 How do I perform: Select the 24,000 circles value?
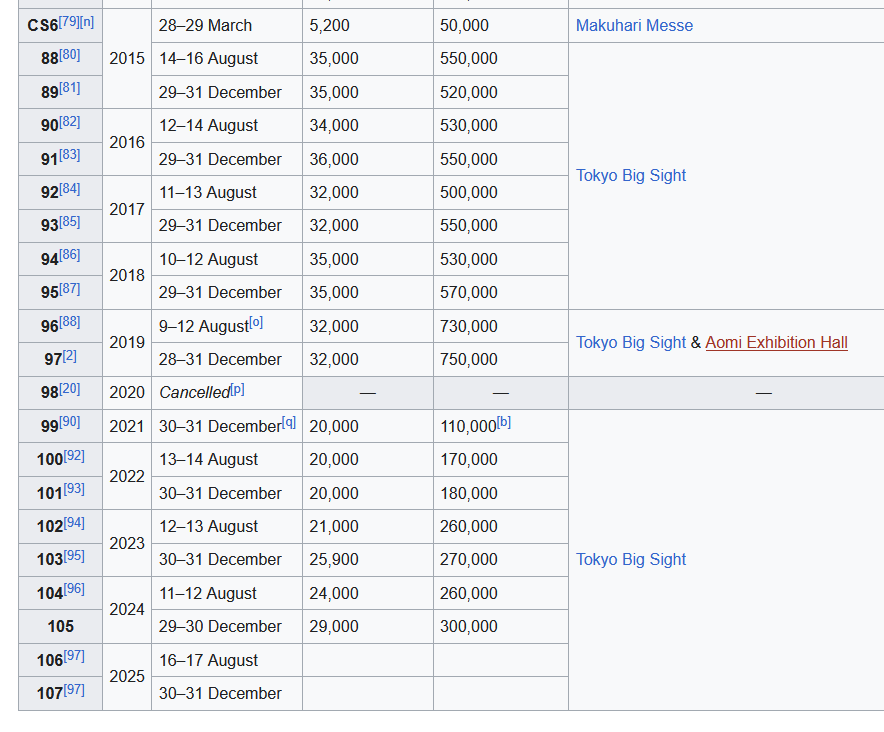[x=334, y=593]
